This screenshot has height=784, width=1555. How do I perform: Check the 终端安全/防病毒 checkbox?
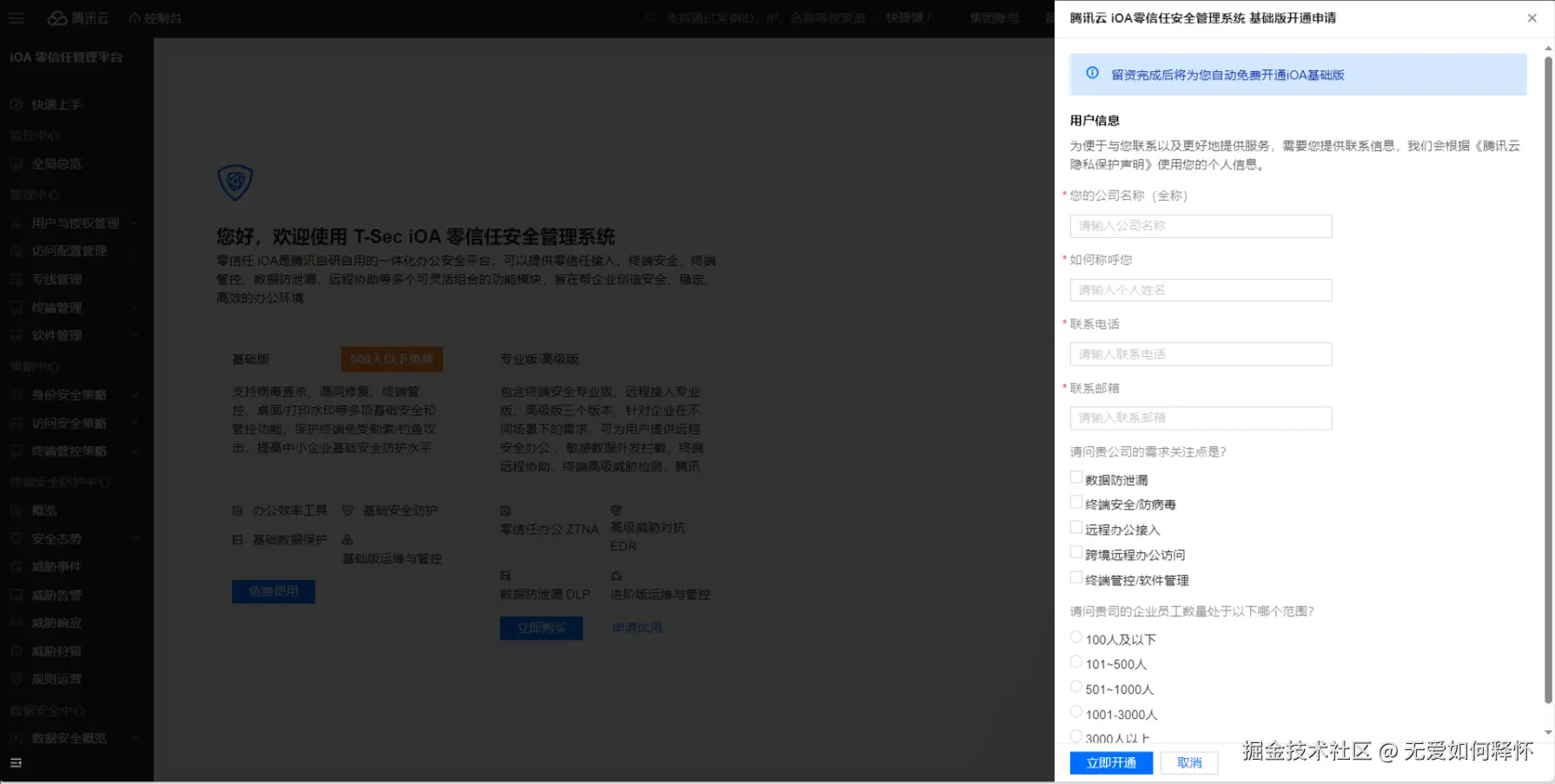point(1076,503)
